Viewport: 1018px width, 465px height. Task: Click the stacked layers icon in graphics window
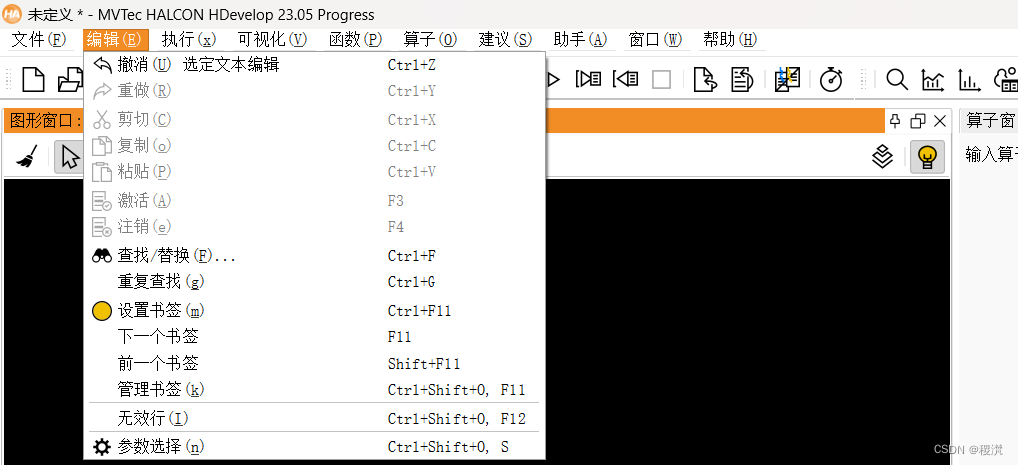point(882,157)
